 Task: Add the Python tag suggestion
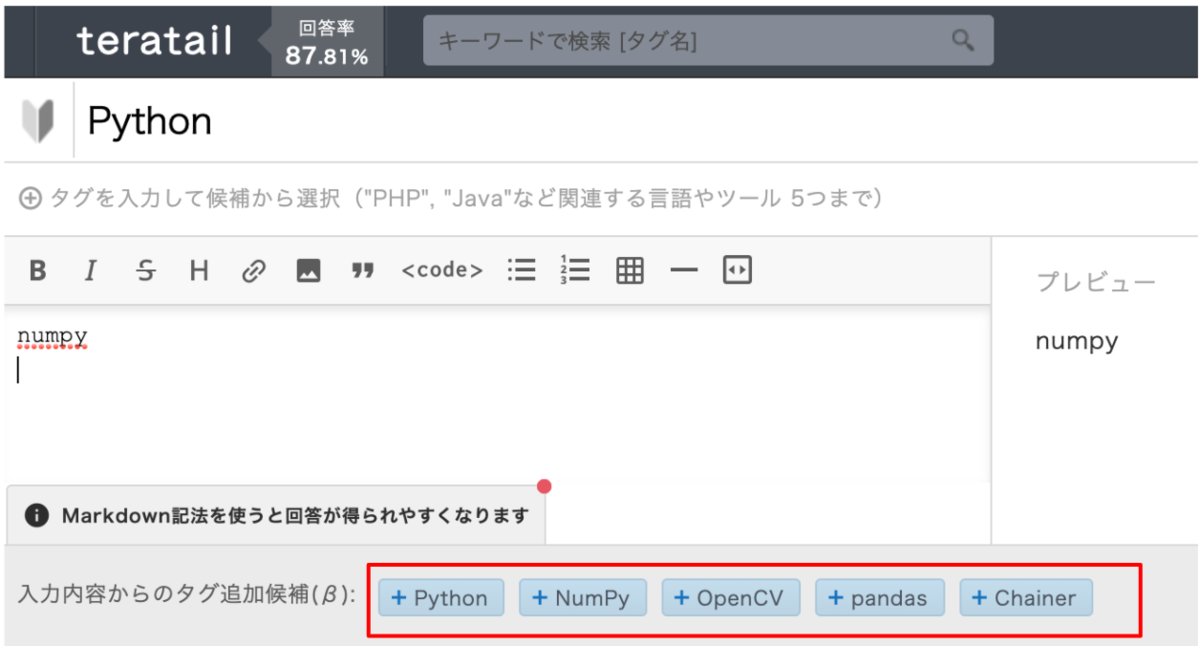[441, 598]
